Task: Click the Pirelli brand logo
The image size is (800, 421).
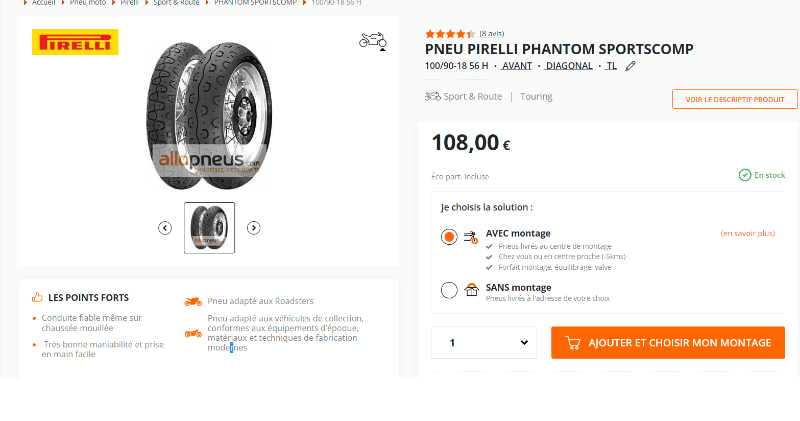Action: pos(75,42)
